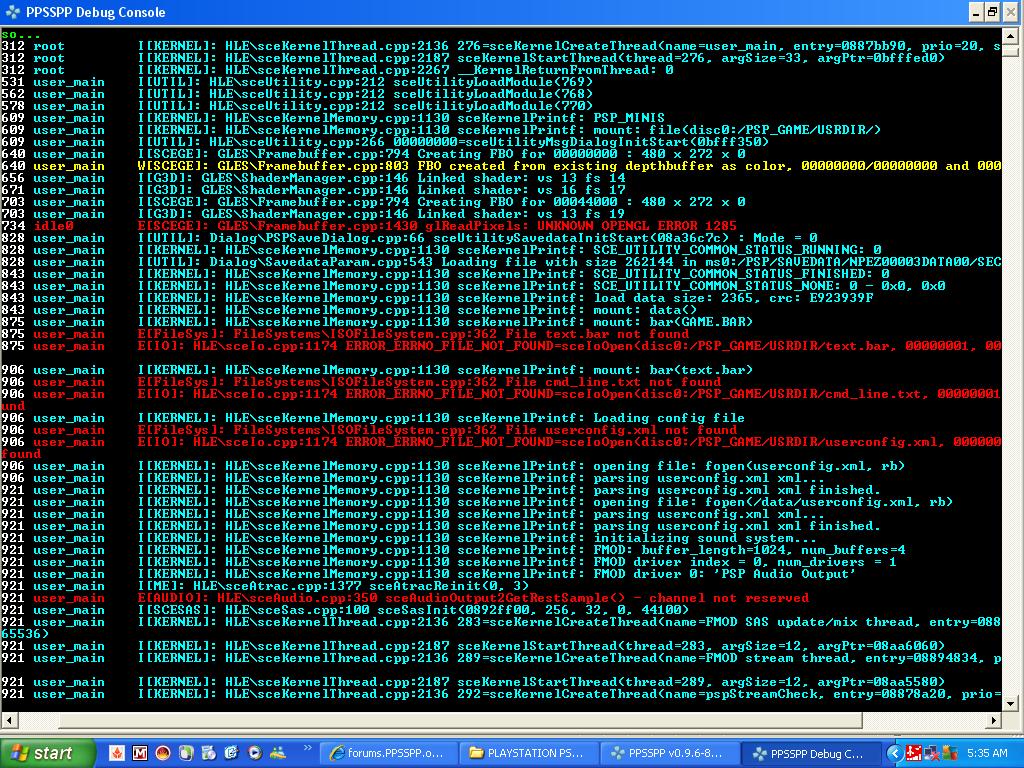This screenshot has width=1024, height=768.
Task: Click the red system tray icon
Action: [914, 753]
